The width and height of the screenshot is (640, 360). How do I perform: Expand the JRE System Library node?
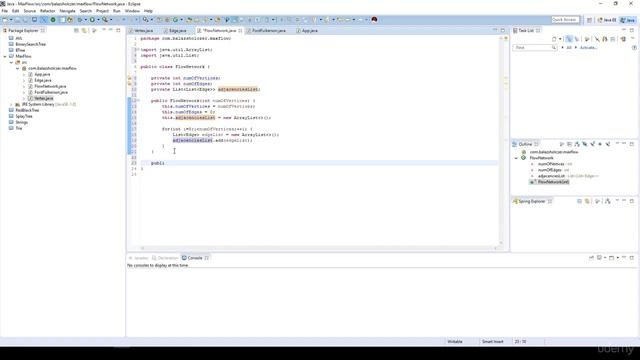point(11,104)
